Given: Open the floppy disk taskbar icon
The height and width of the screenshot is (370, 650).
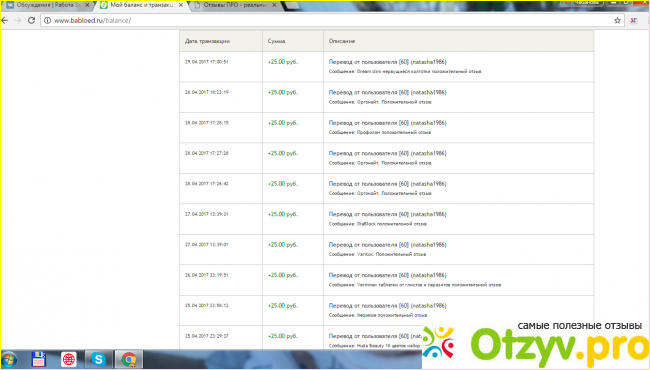Looking at the screenshot, I should pyautogui.click(x=39, y=360).
